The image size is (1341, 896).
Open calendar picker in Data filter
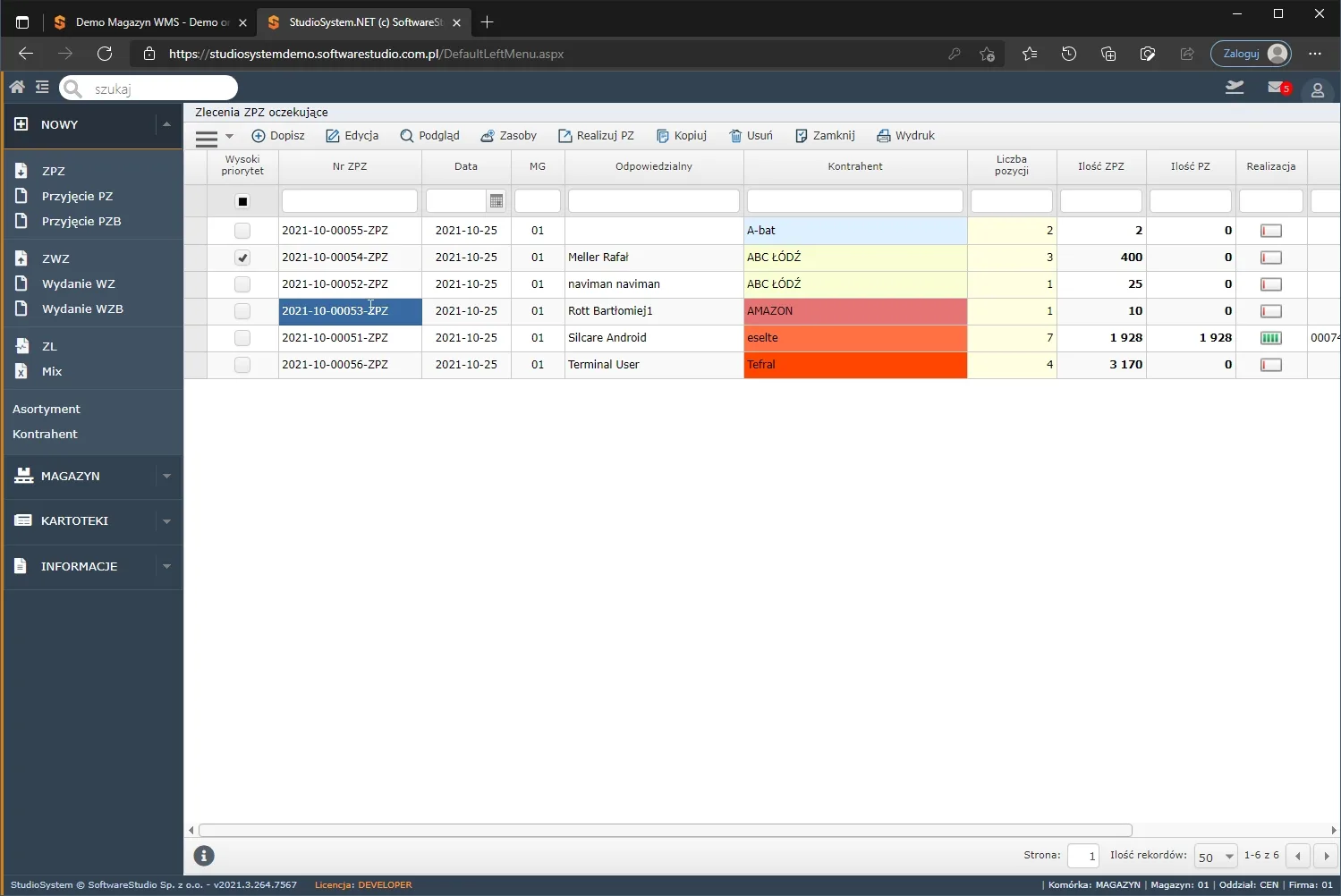click(497, 201)
